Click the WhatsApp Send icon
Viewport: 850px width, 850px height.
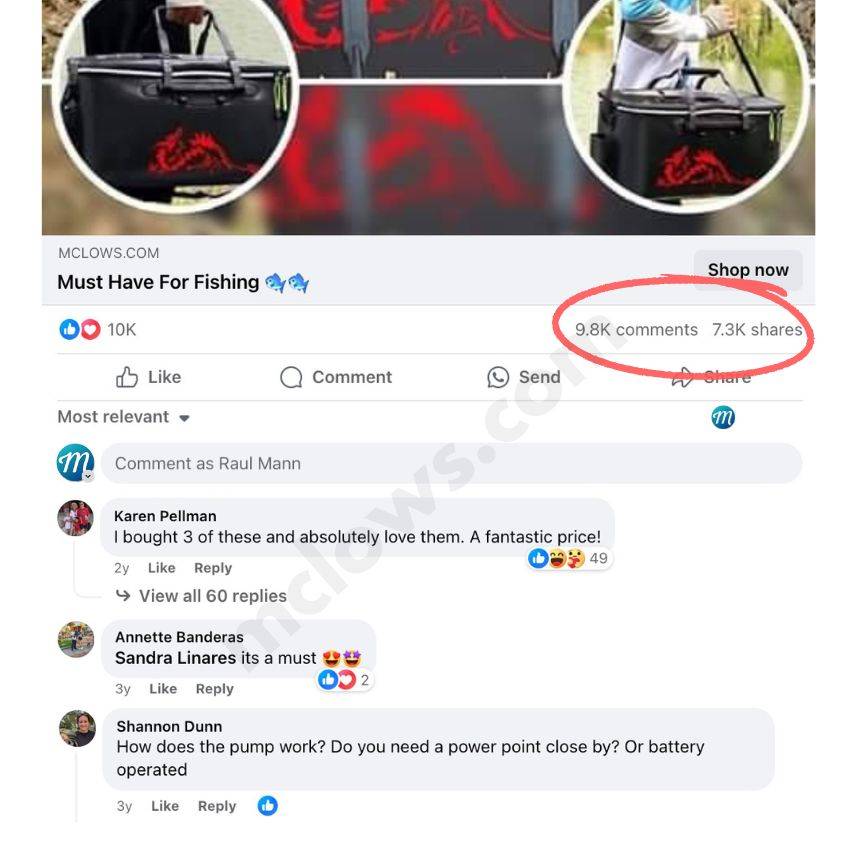pos(498,377)
